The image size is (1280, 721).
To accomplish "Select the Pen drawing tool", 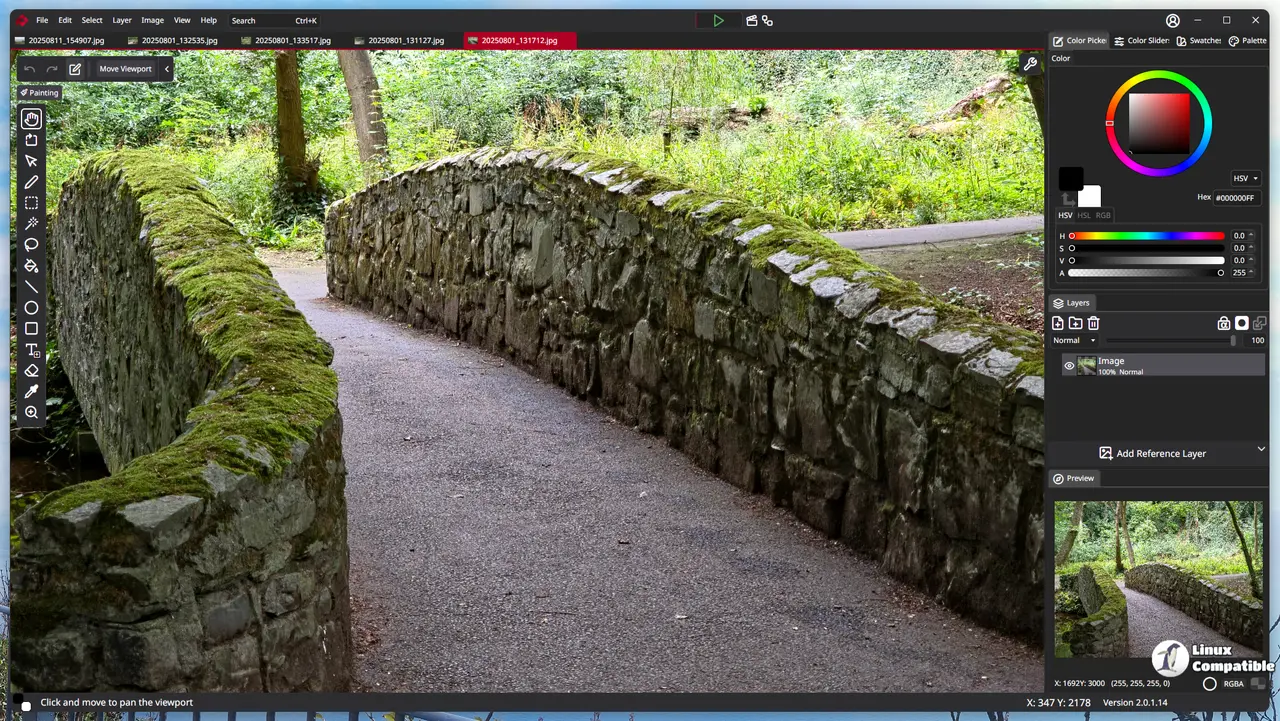I will [31, 182].
